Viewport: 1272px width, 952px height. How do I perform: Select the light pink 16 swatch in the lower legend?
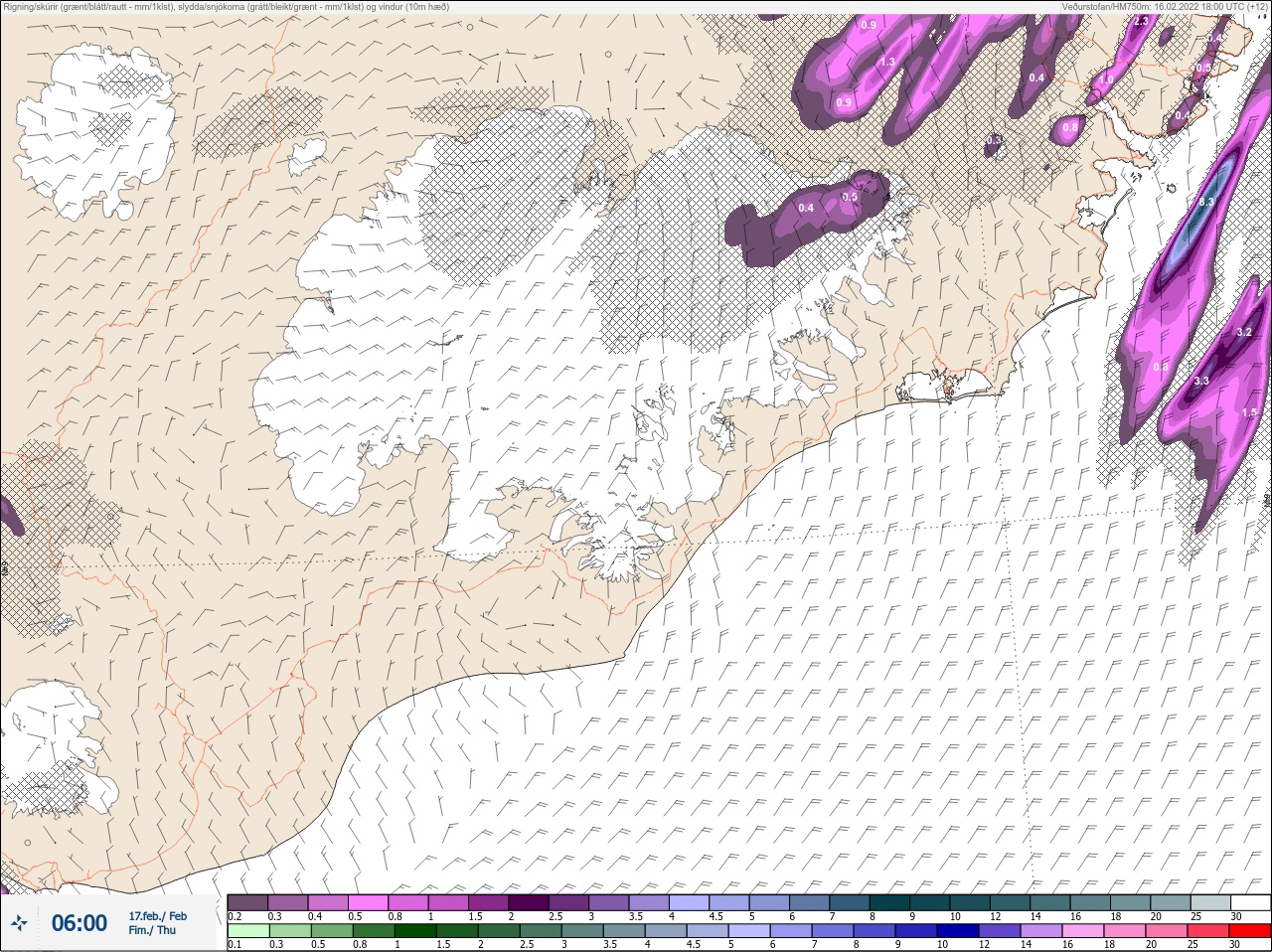click(1083, 931)
